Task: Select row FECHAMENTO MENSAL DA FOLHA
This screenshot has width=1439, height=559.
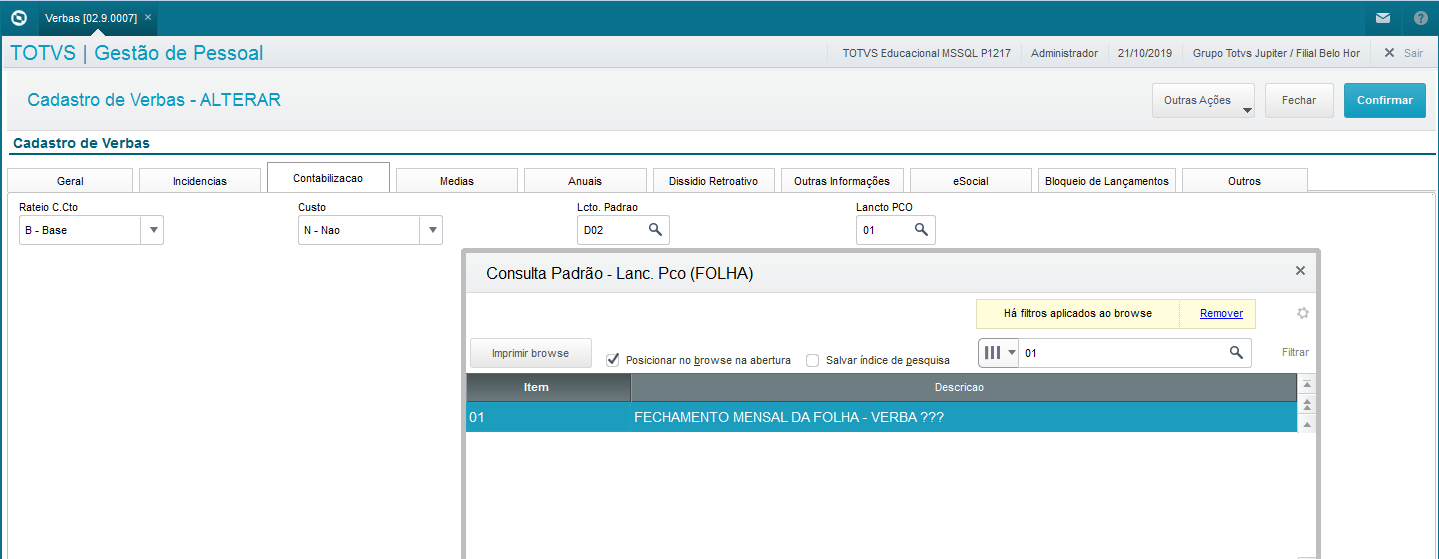Action: [x=881, y=417]
